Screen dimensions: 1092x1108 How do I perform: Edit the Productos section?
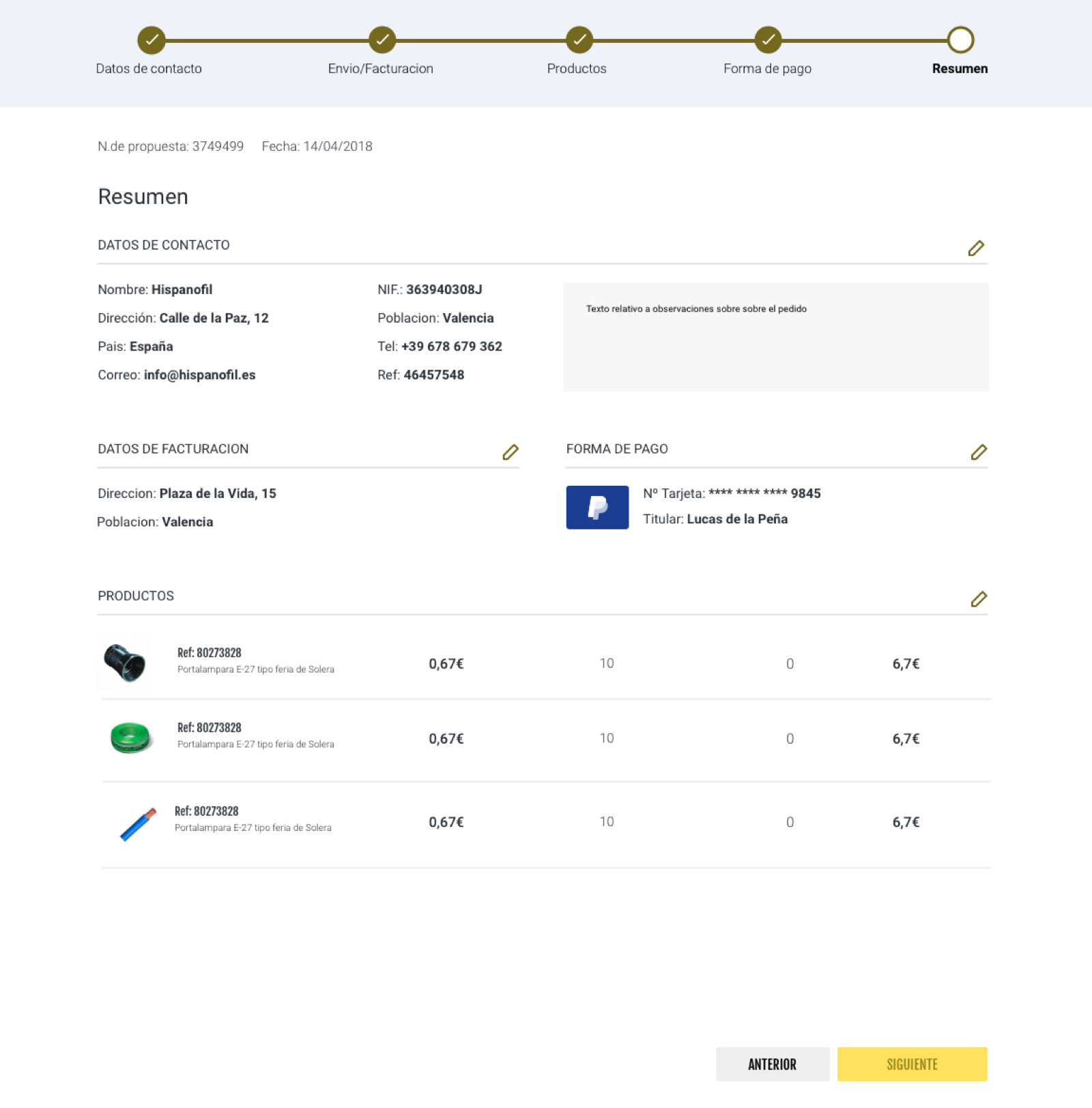point(979,599)
